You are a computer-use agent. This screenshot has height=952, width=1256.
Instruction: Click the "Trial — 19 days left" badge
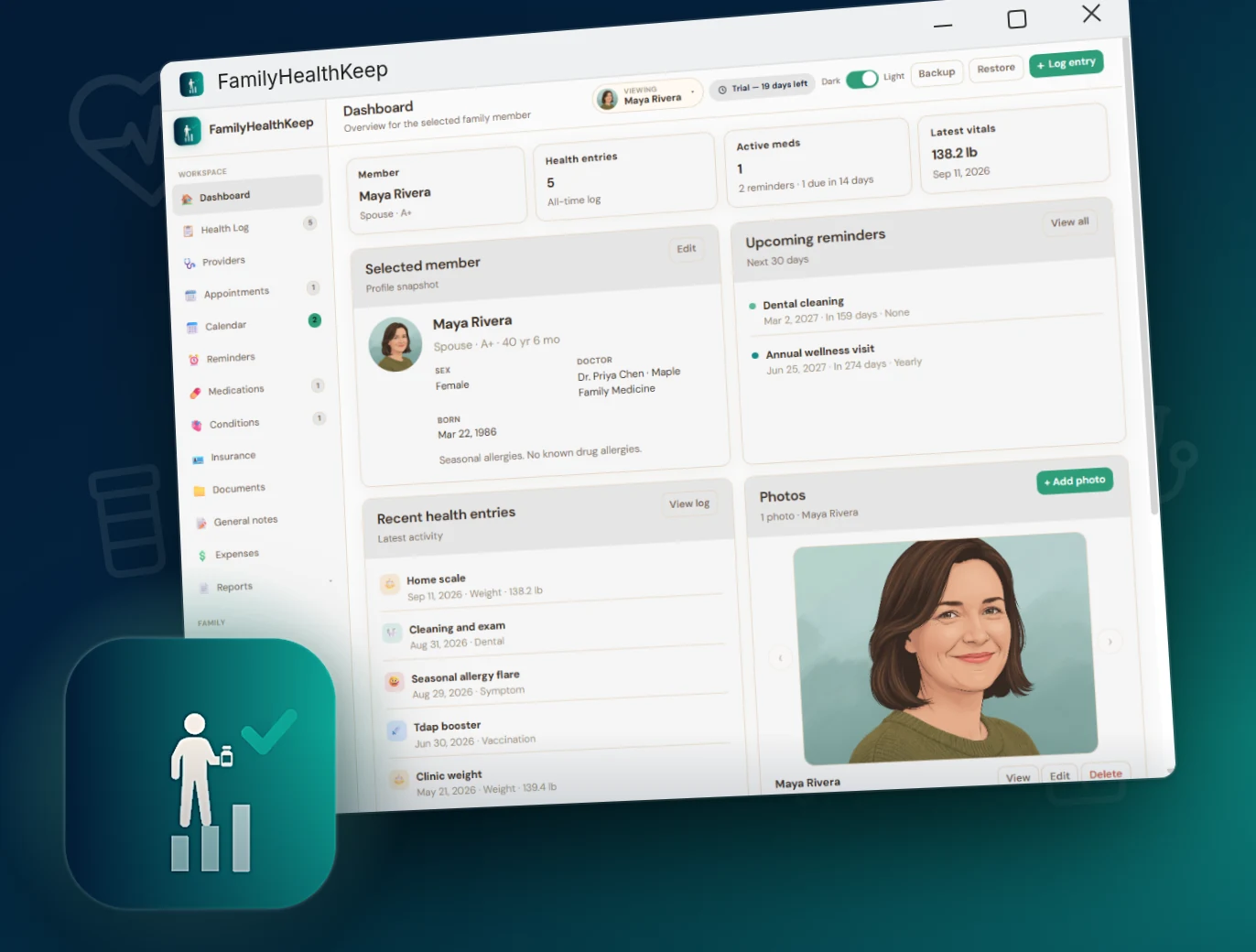[763, 87]
